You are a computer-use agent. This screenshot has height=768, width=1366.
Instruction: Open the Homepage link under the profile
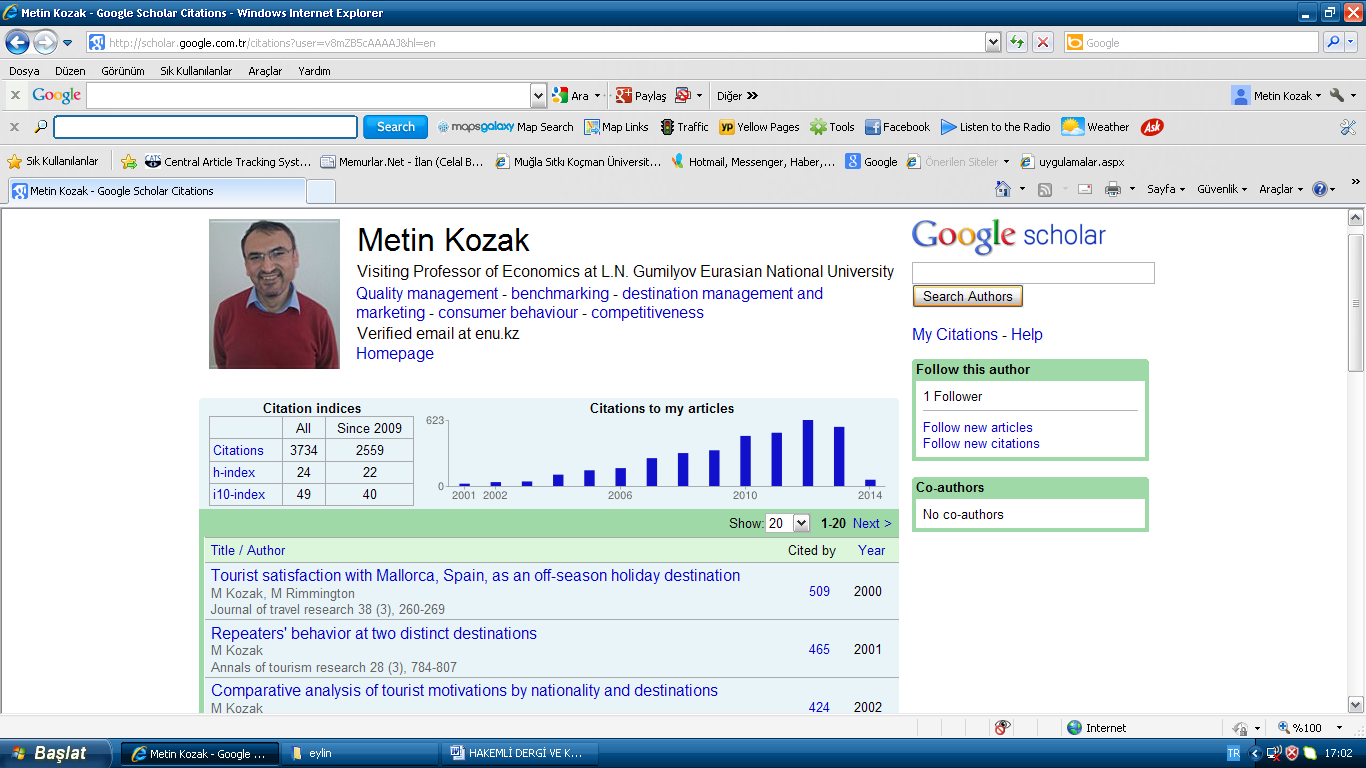pos(395,353)
